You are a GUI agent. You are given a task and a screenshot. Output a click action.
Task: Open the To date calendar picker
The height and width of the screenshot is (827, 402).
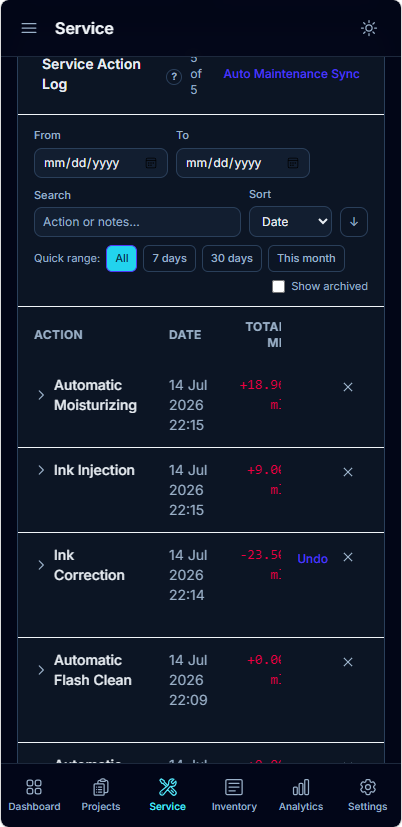(x=293, y=163)
